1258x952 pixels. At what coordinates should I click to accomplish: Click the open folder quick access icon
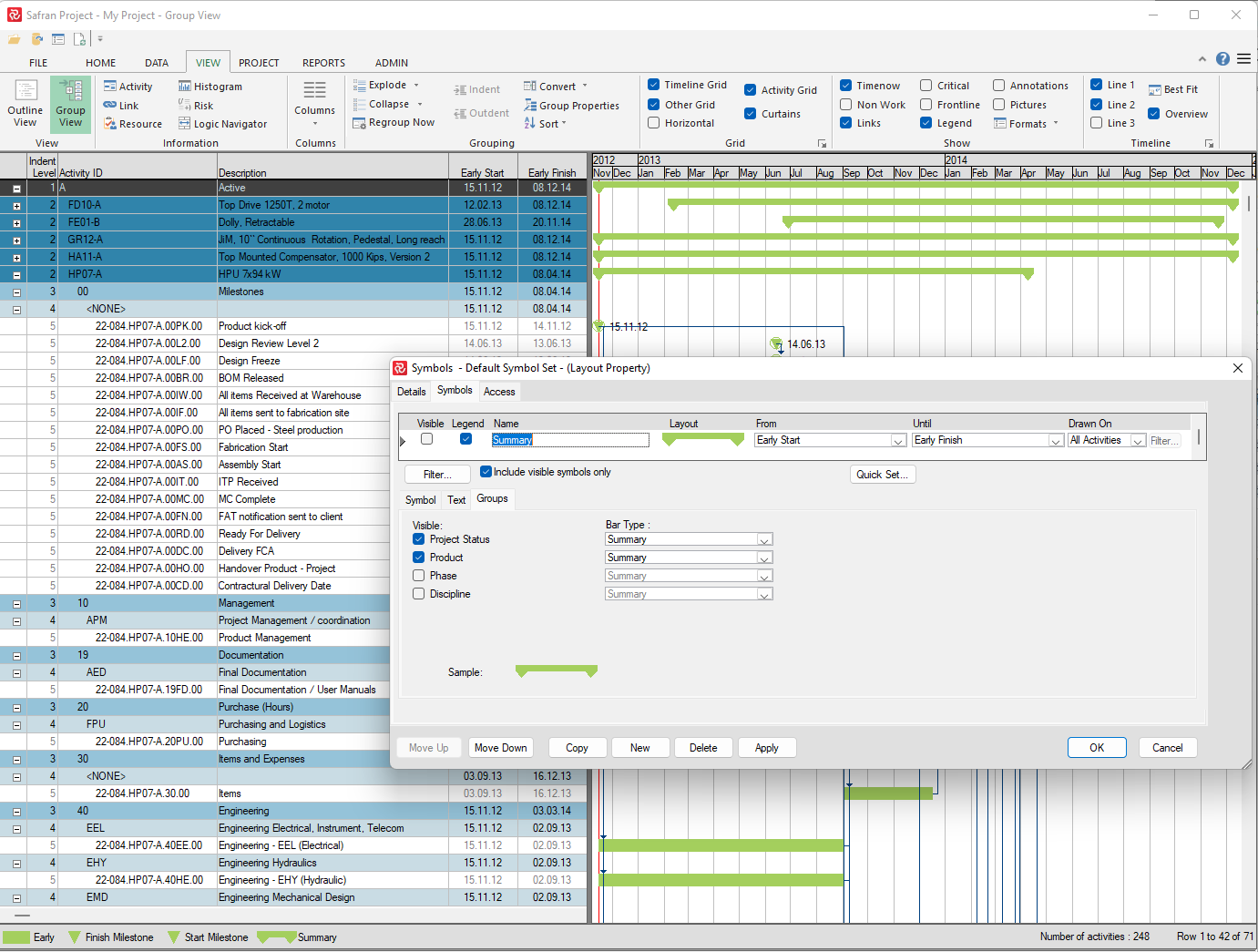point(15,39)
